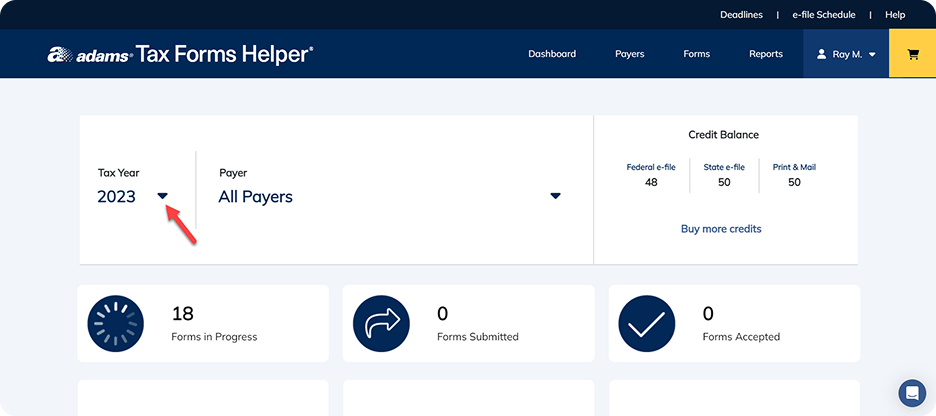
Task: Click the Forms Submitted label
Action: [478, 337]
